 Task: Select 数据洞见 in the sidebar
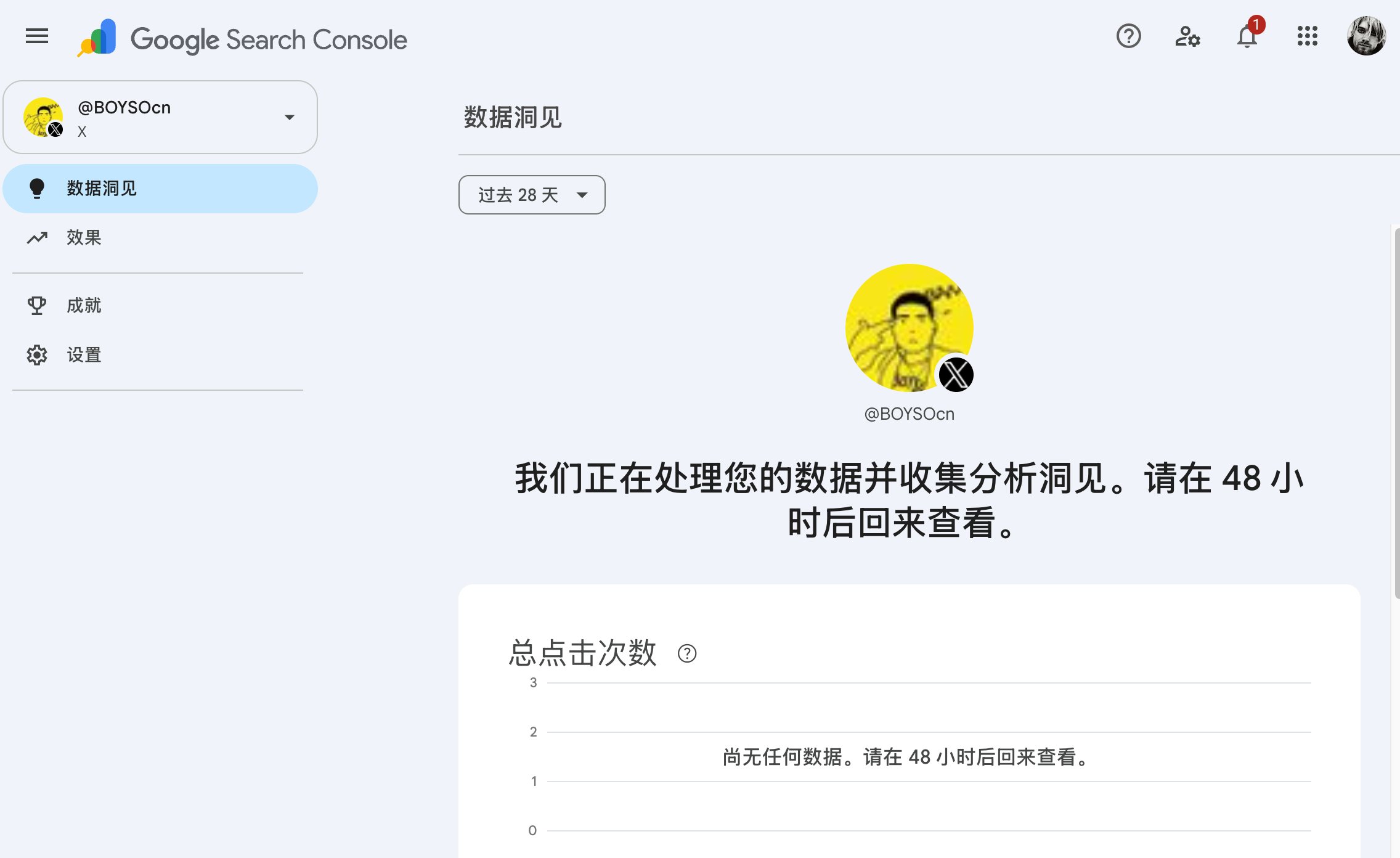[160, 189]
